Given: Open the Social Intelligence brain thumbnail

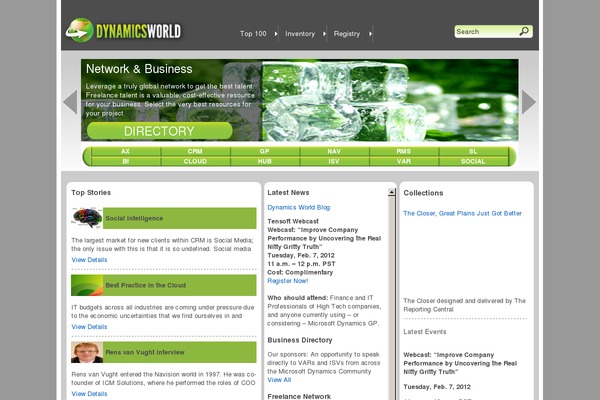Looking at the screenshot, I should 87,218.
